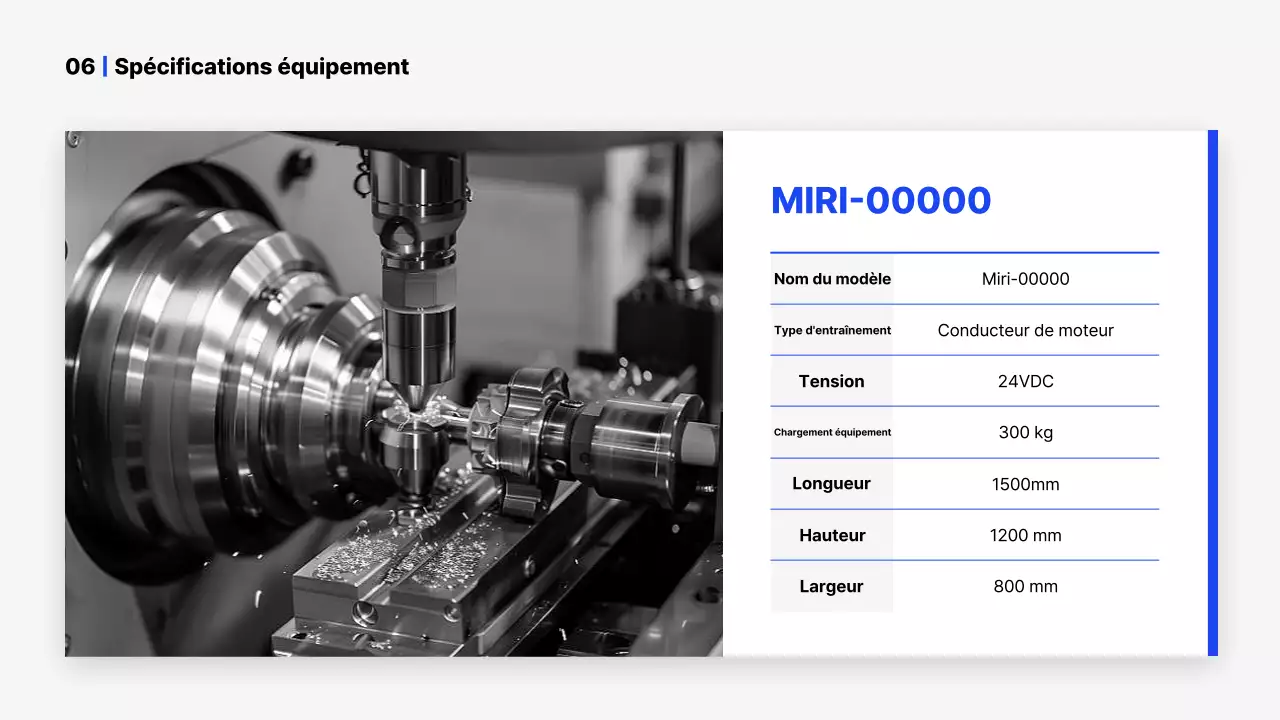Click the large blue MIRI-00000 heading
The width and height of the screenshot is (1280, 720).
click(880, 201)
